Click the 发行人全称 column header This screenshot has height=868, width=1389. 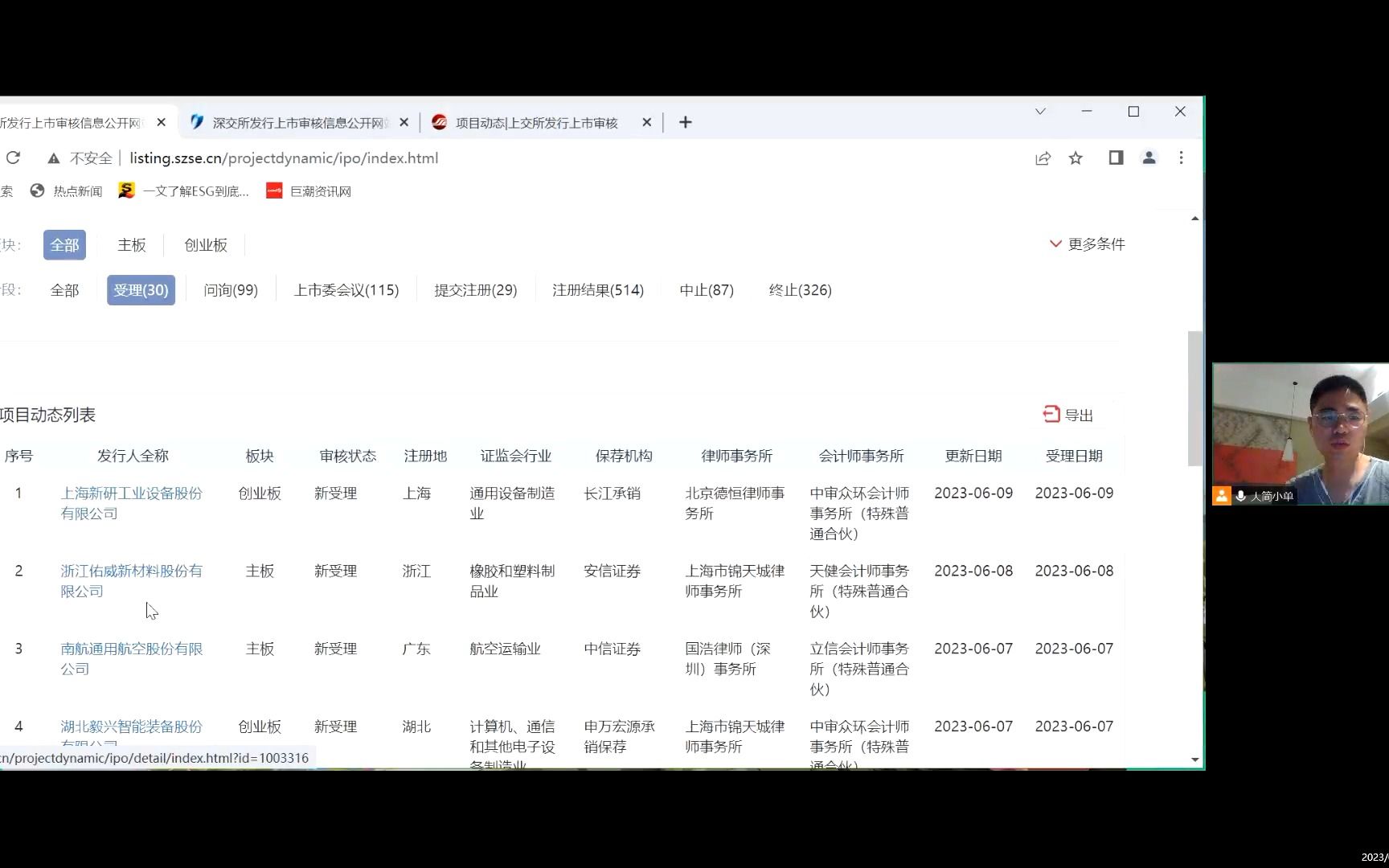click(x=133, y=457)
